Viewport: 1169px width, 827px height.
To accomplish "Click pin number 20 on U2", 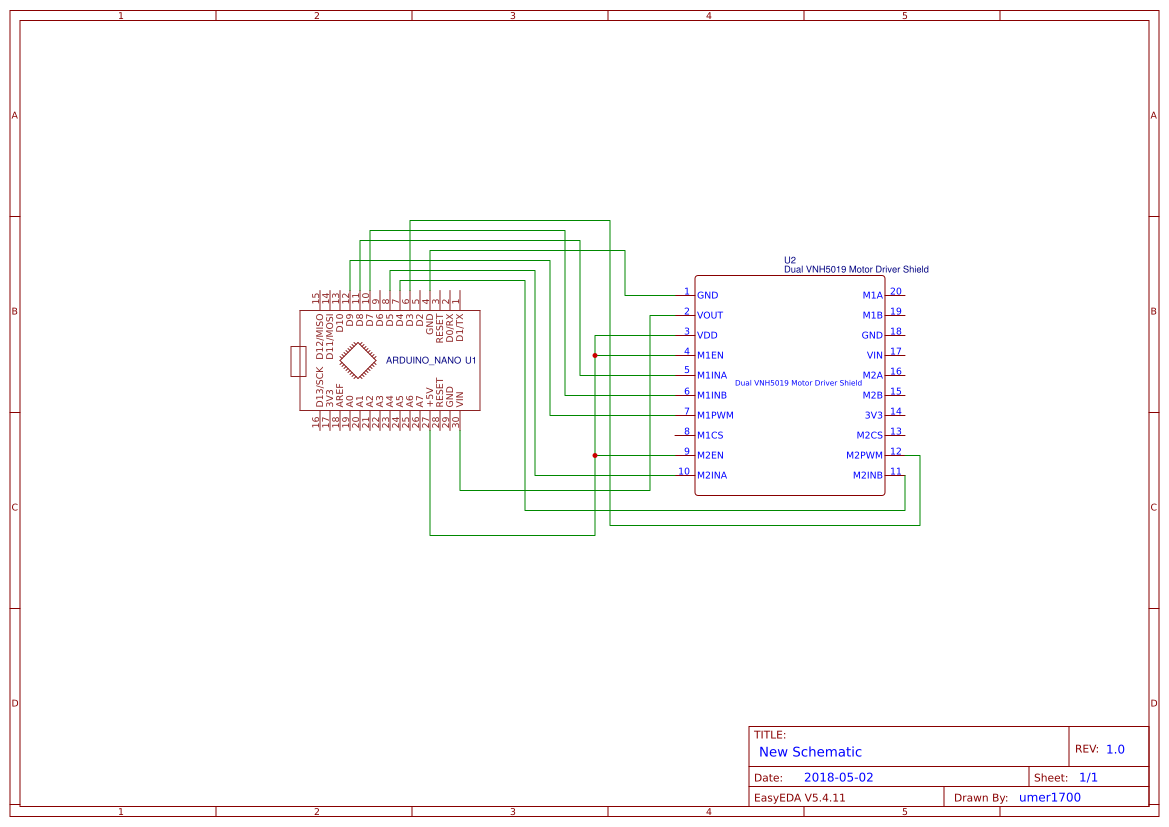I will pyautogui.click(x=896, y=292).
